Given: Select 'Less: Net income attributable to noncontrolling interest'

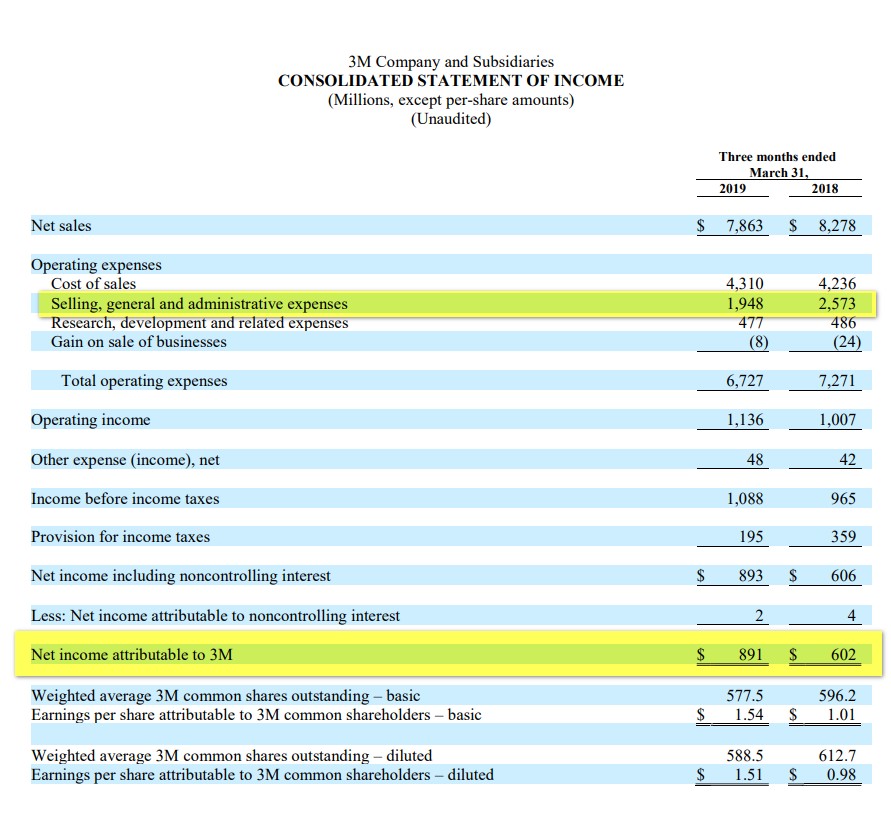Looking at the screenshot, I should tap(215, 616).
